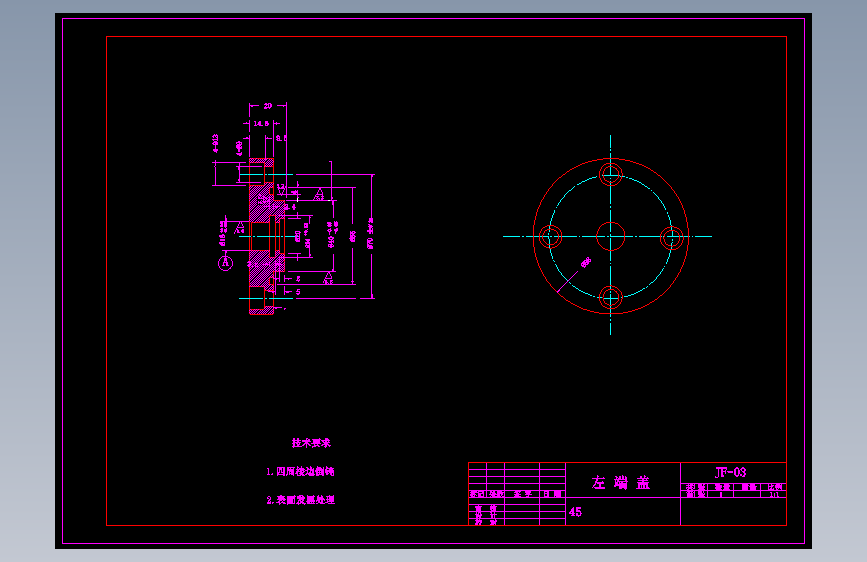
Task: Select the top bolt hole in front view
Action: pyautogui.click(x=610, y=175)
